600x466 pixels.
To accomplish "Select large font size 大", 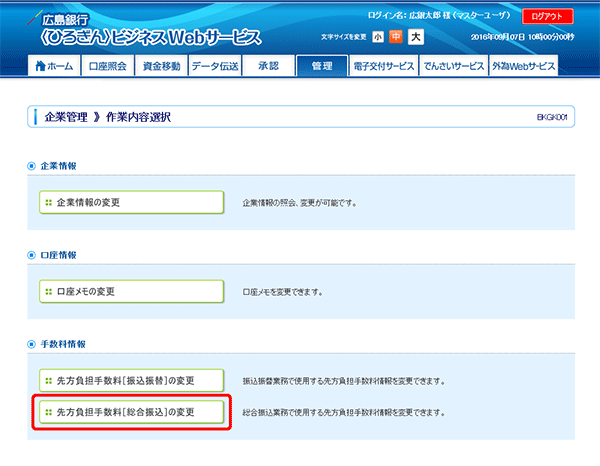I will 416,37.
